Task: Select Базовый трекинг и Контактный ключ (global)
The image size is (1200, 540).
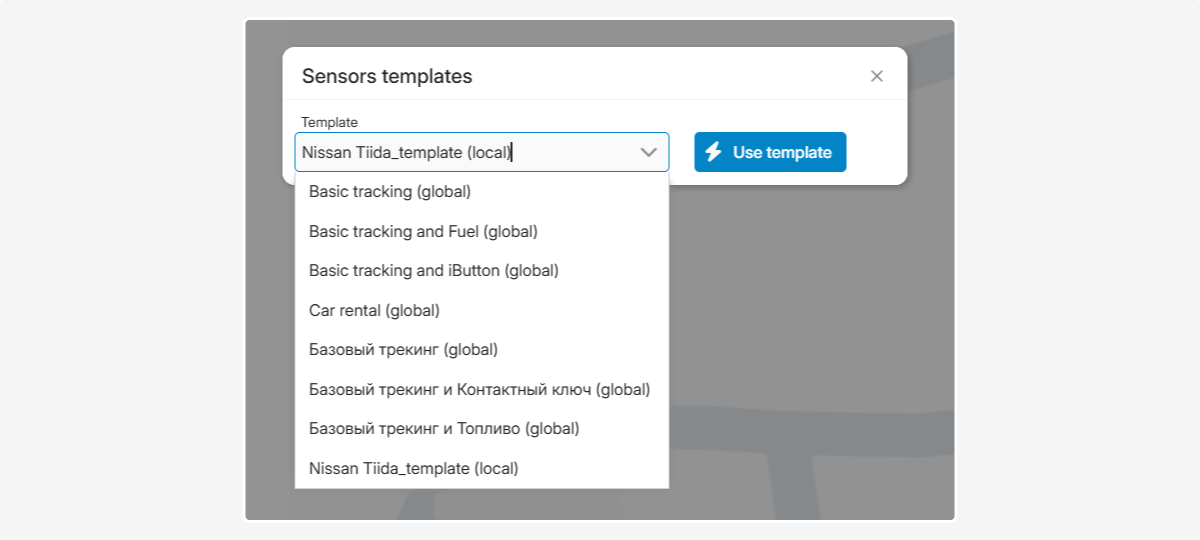Action: 479,389
